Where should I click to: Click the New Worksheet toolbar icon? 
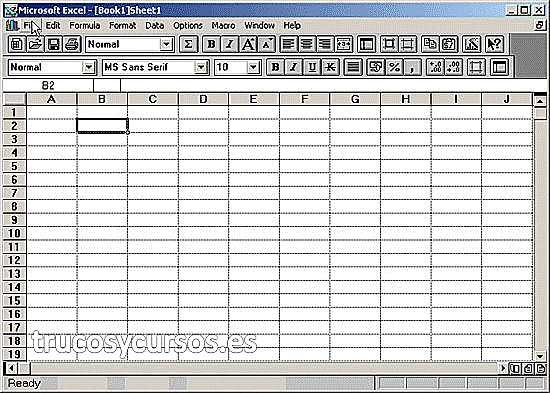point(16,44)
